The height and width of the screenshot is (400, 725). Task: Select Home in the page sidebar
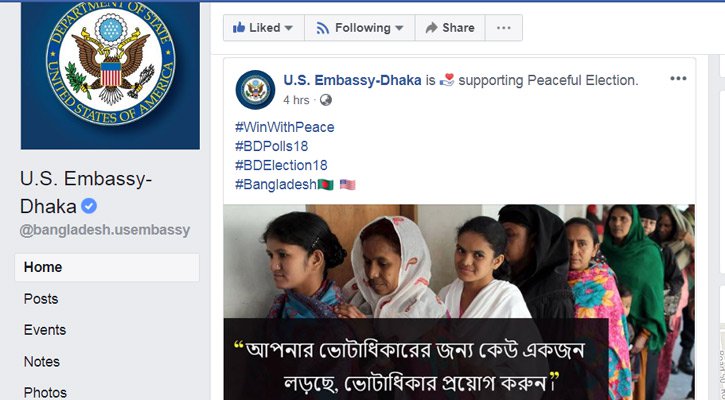(x=107, y=267)
